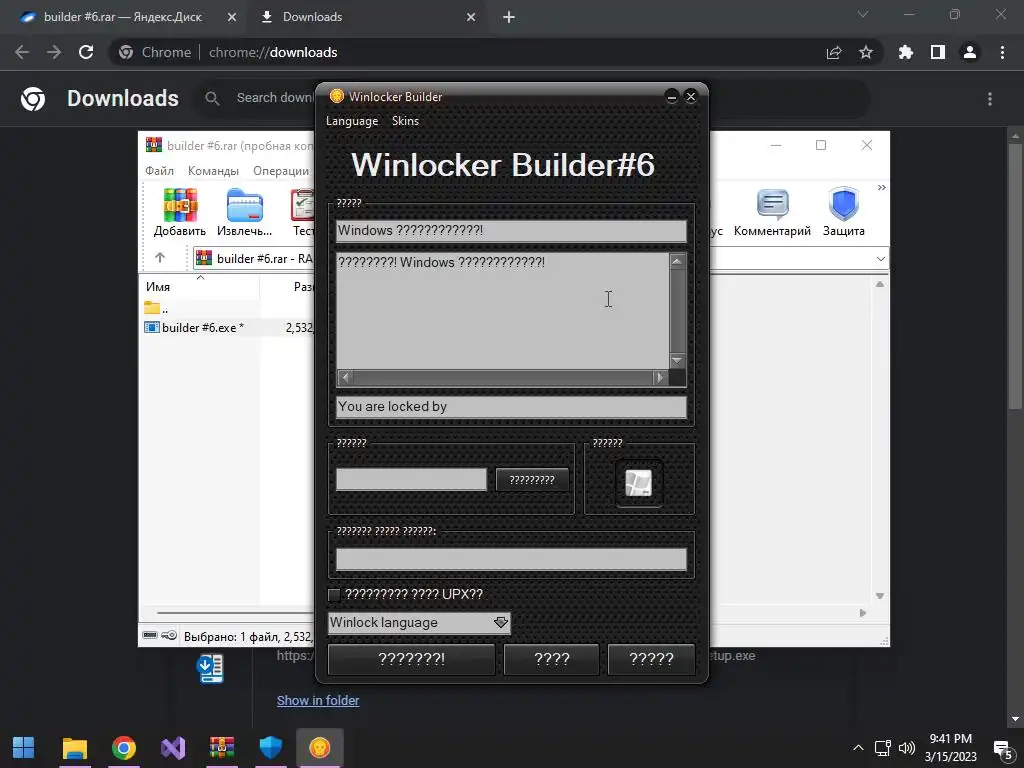
Task: Close the Winlocker Builder window
Action: pyautogui.click(x=690, y=97)
